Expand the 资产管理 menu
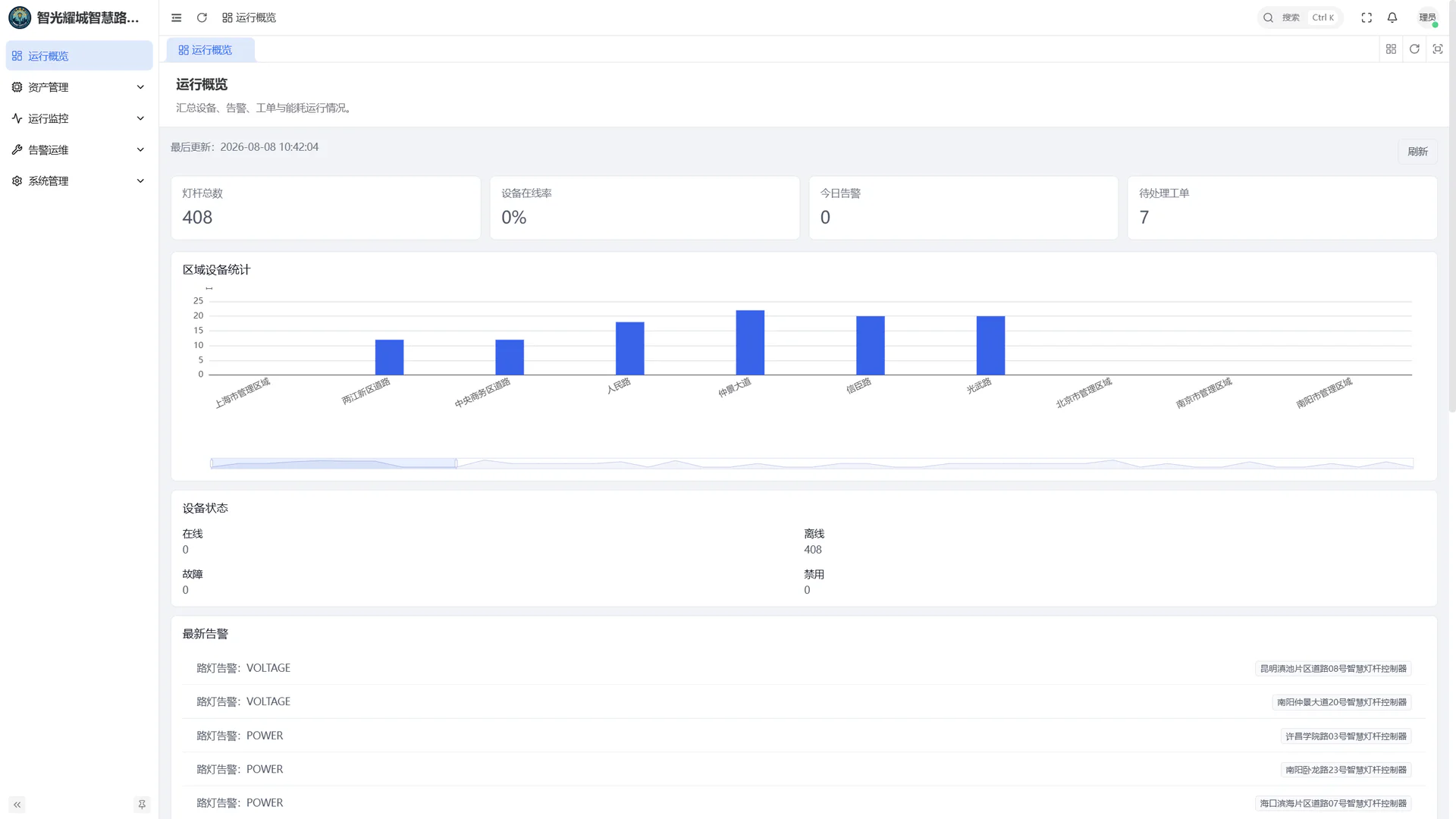This screenshot has width=1456, height=819. point(79,87)
